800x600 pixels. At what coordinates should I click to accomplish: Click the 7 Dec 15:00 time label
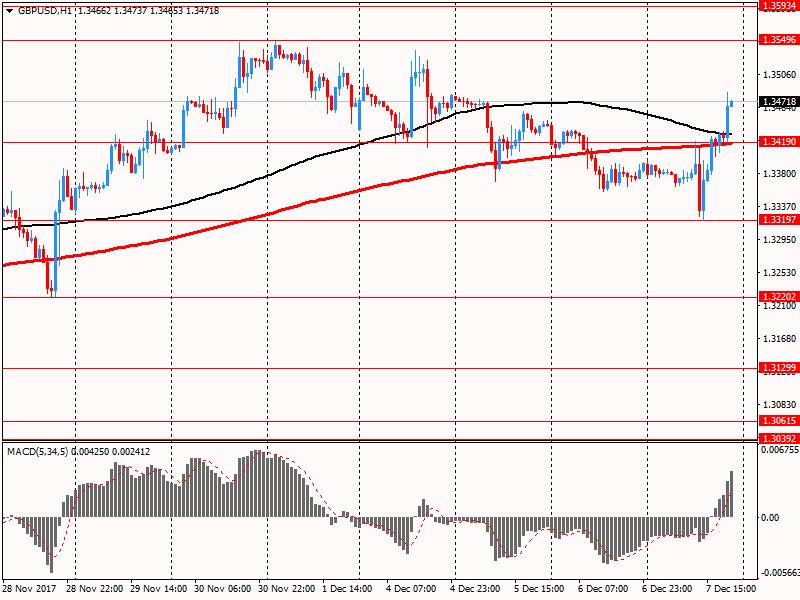pos(731,589)
